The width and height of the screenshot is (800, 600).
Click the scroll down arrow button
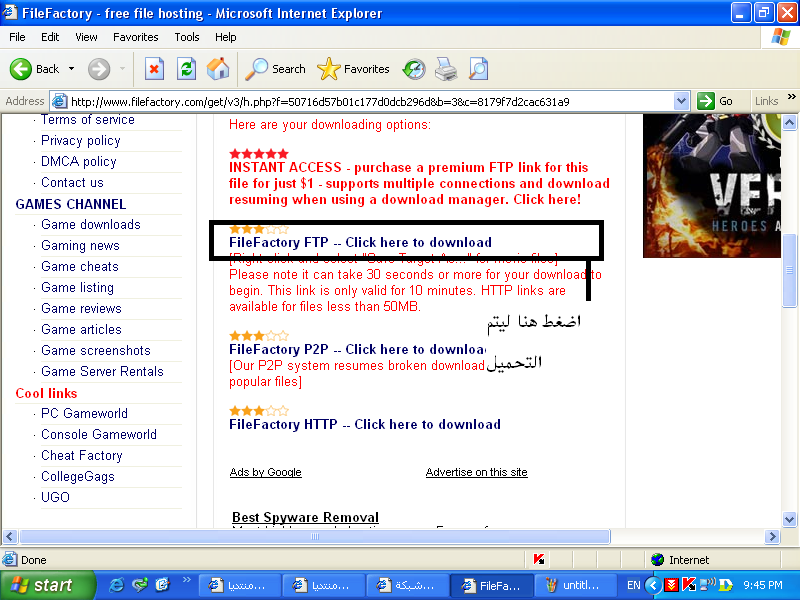(x=789, y=520)
